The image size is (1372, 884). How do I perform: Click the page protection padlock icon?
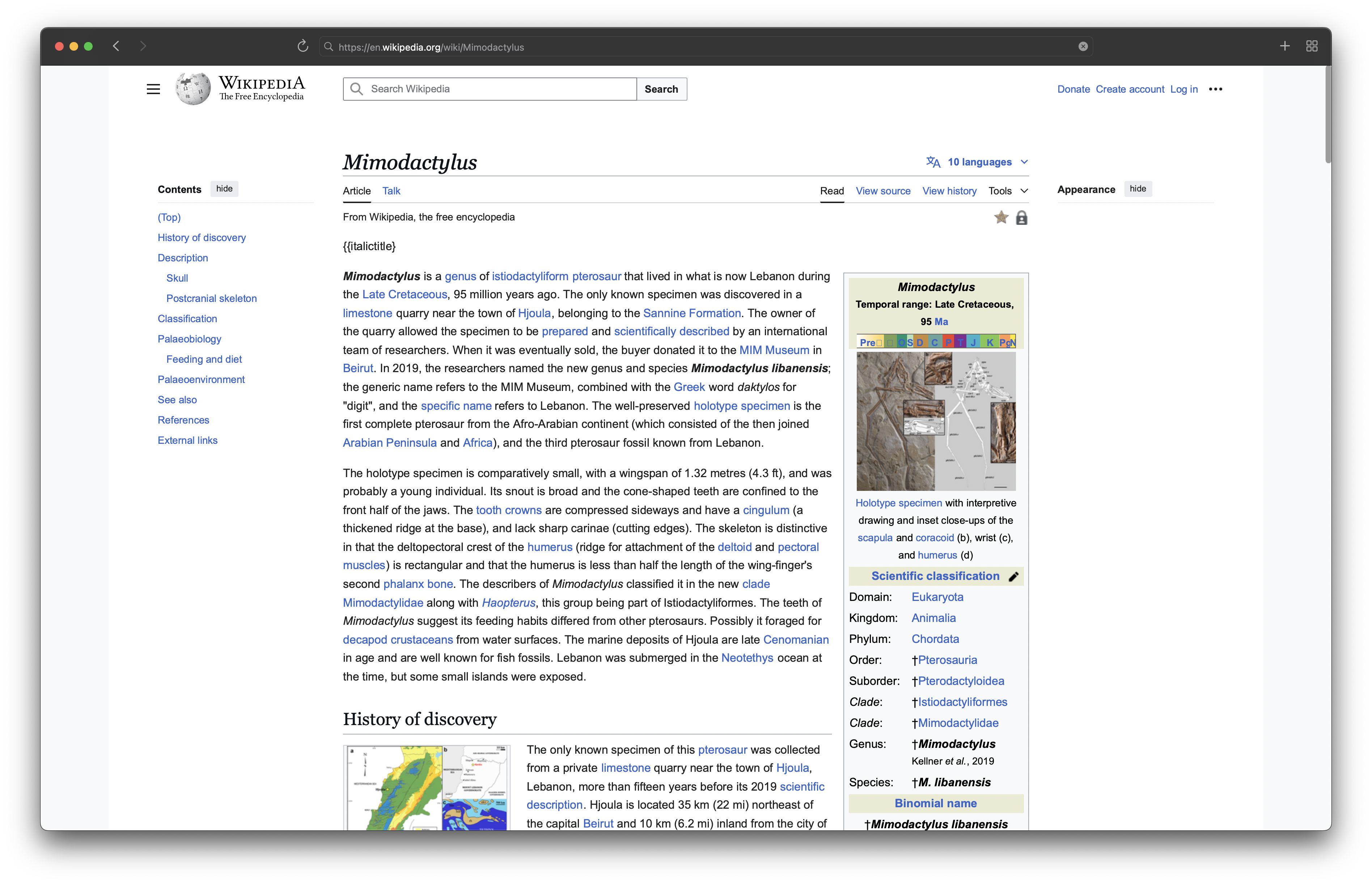point(1021,218)
